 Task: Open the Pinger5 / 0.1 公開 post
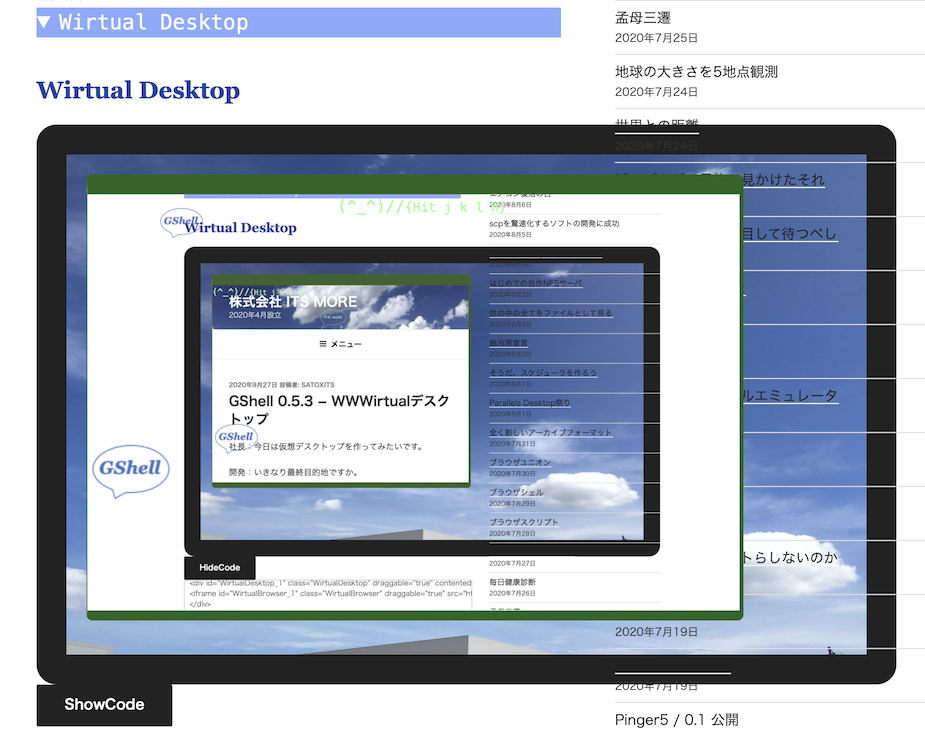tap(676, 719)
